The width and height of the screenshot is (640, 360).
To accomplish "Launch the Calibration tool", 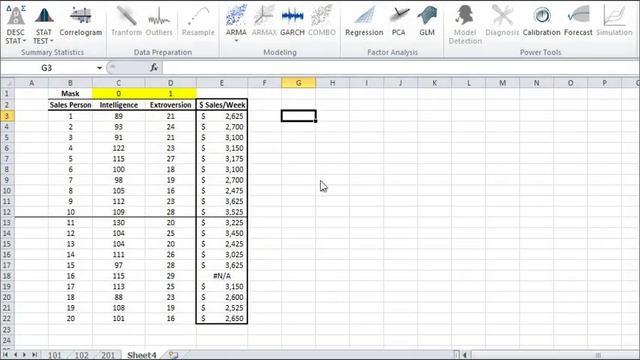I will point(541,21).
